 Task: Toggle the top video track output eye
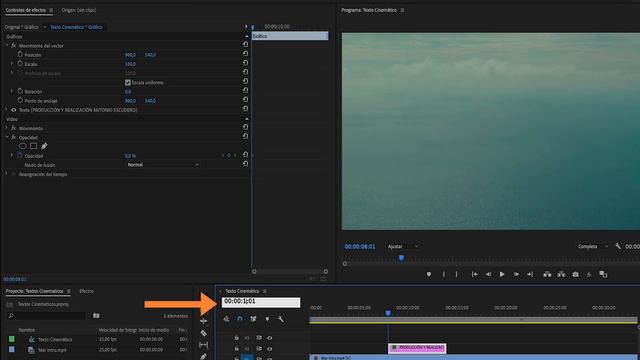pos(269,338)
